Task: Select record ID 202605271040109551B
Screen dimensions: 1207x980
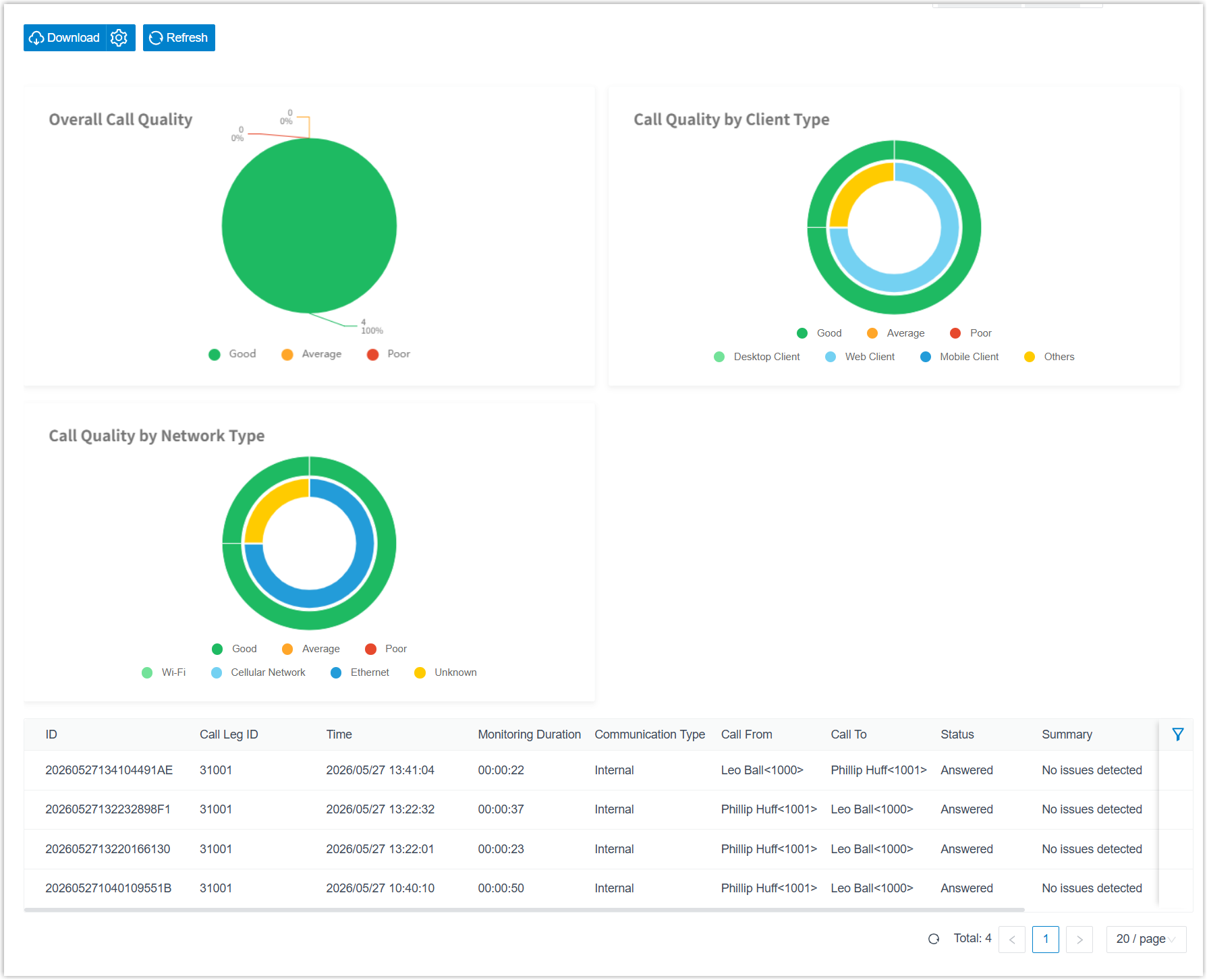Action: pos(109,888)
